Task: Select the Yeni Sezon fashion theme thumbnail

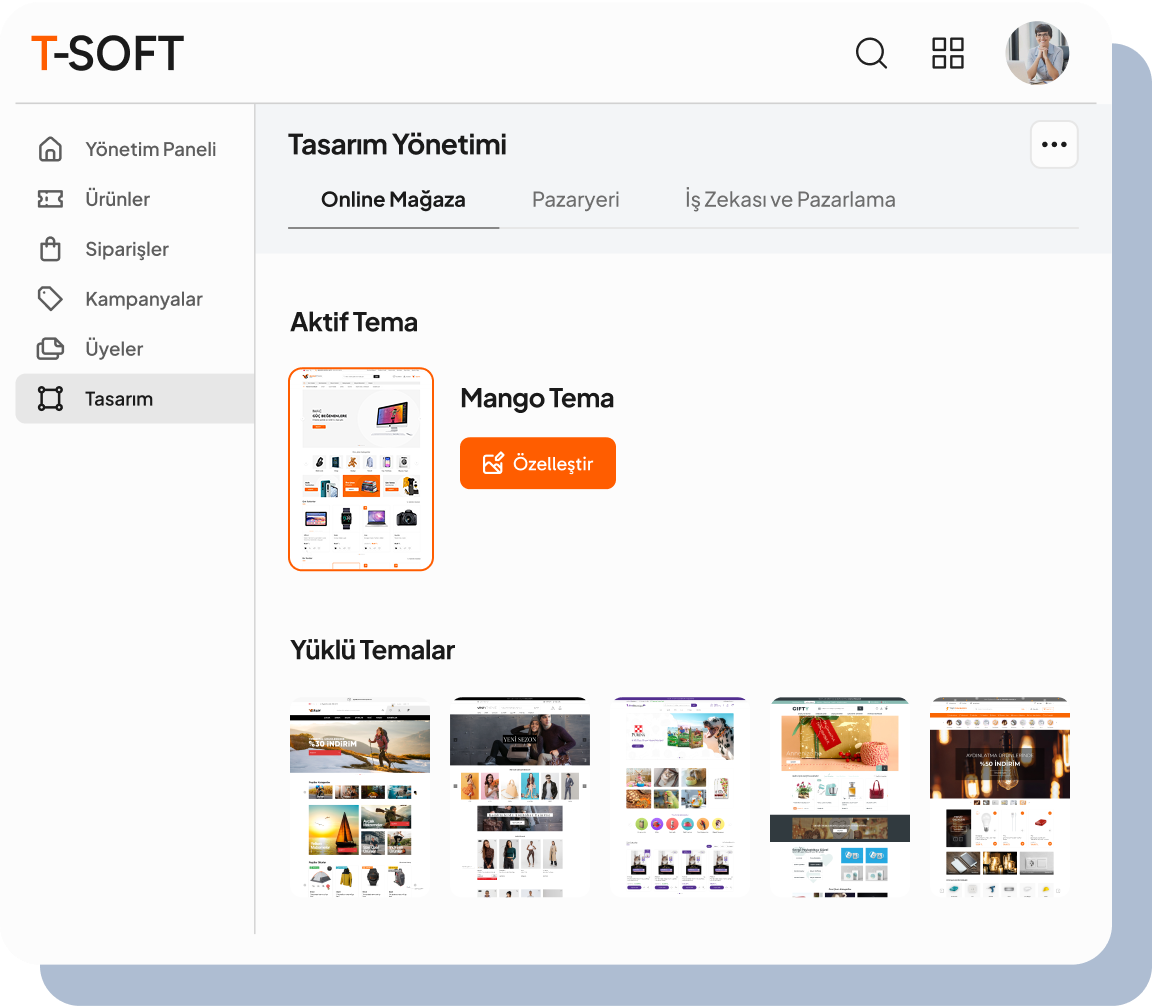Action: (520, 797)
